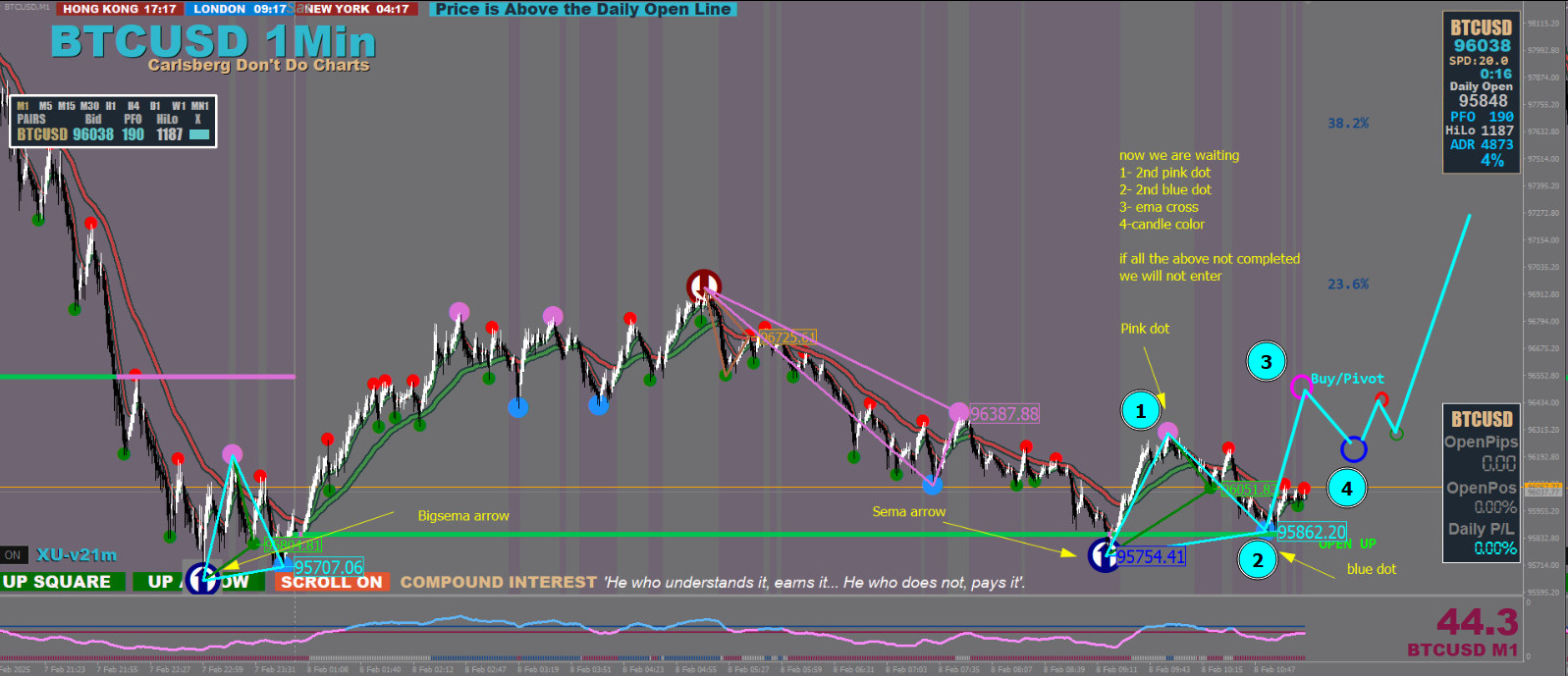Toggle the UP SQUARE button
1568x676 pixels.
(62, 582)
